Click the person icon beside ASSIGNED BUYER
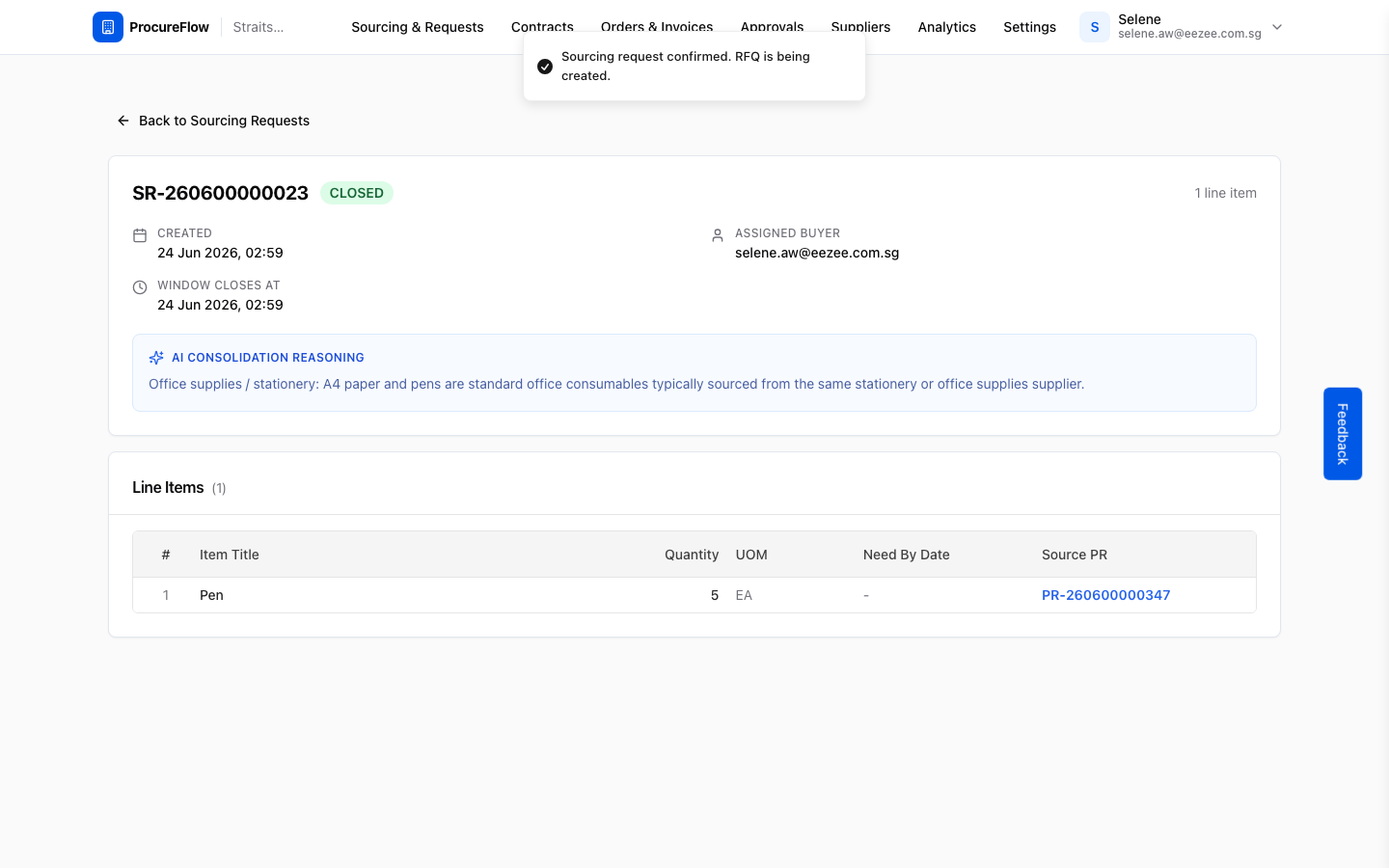Image resolution: width=1389 pixels, height=868 pixels. tap(718, 235)
